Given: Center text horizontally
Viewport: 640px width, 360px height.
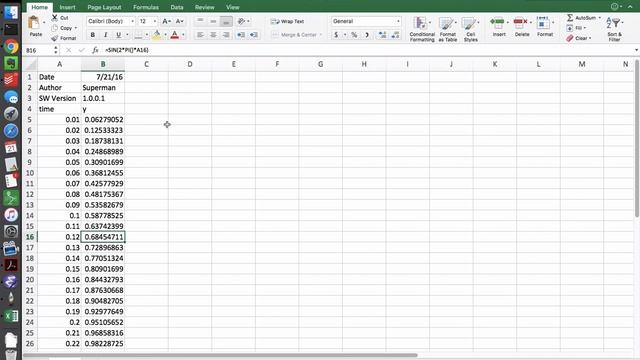Looking at the screenshot, I should pos(213,35).
